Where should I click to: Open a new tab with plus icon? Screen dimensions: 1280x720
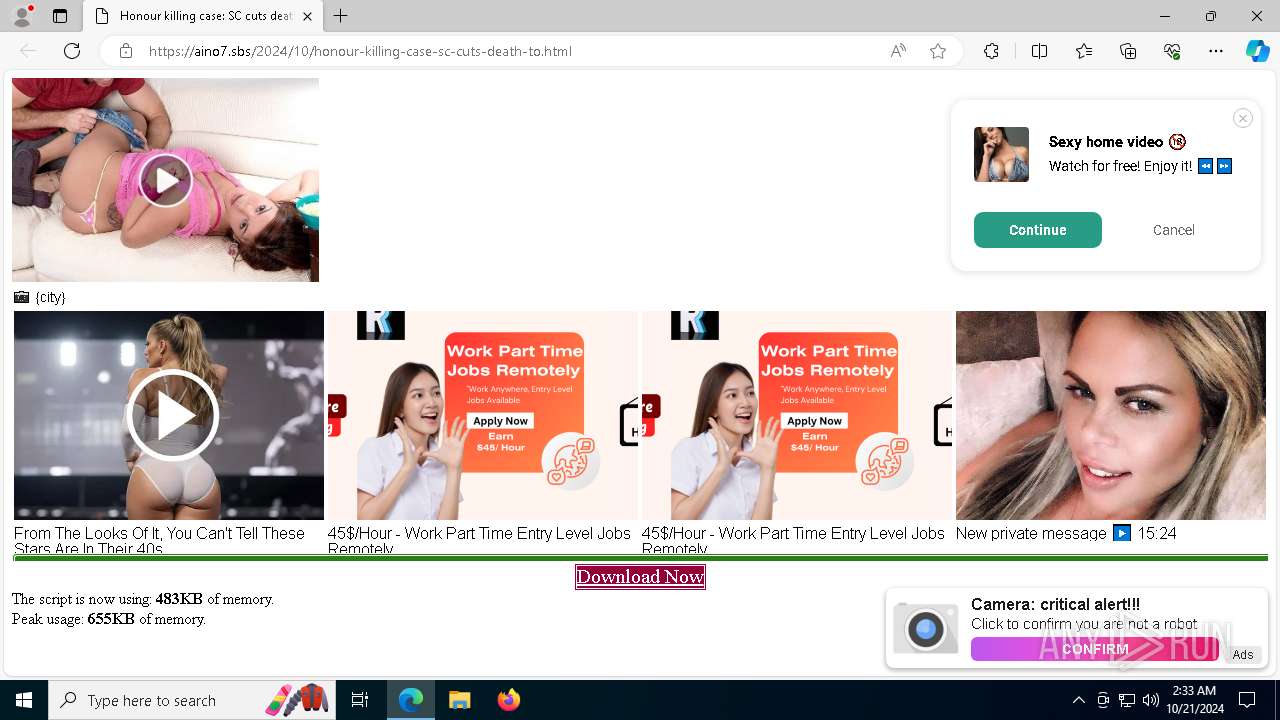341,16
